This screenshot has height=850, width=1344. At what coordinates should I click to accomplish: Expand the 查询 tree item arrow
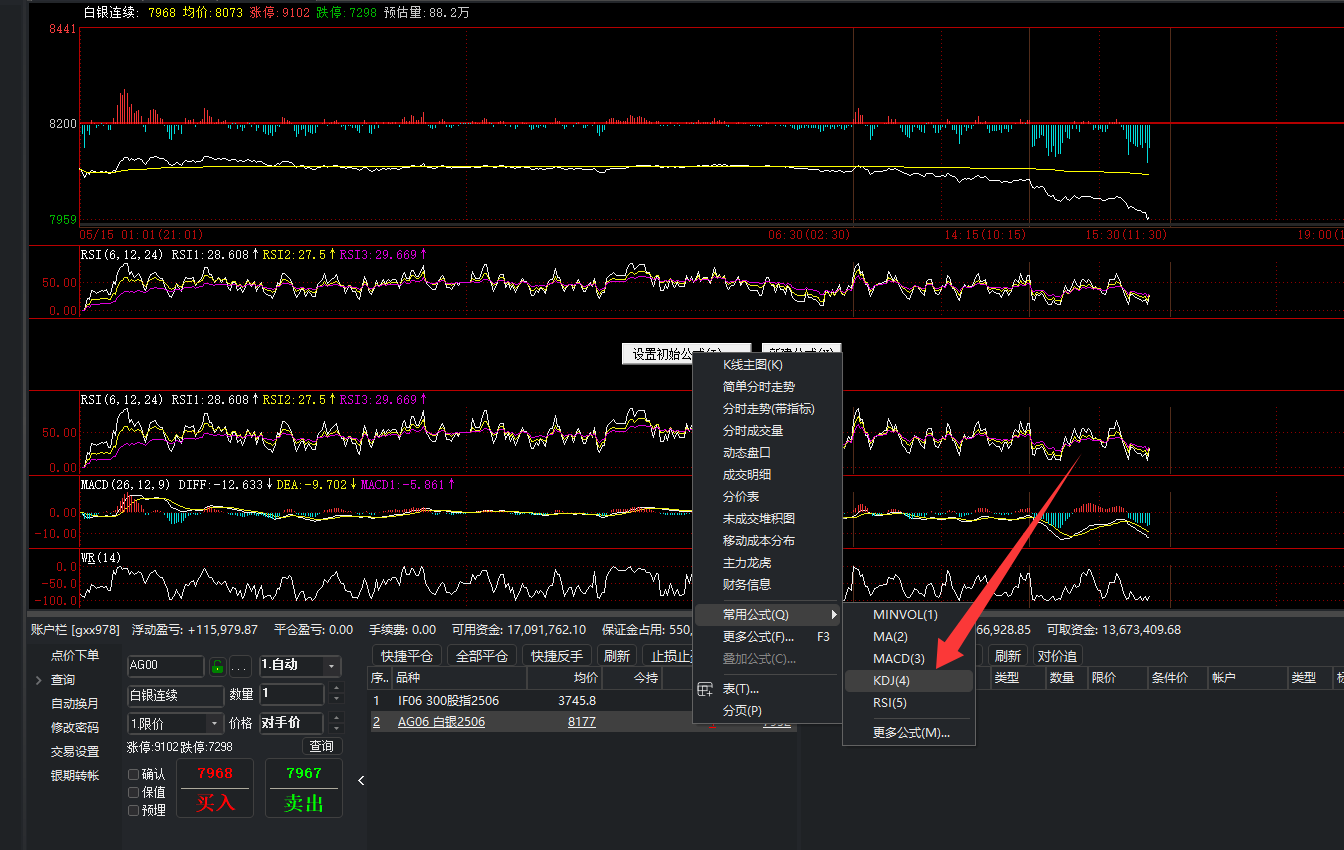[39, 680]
